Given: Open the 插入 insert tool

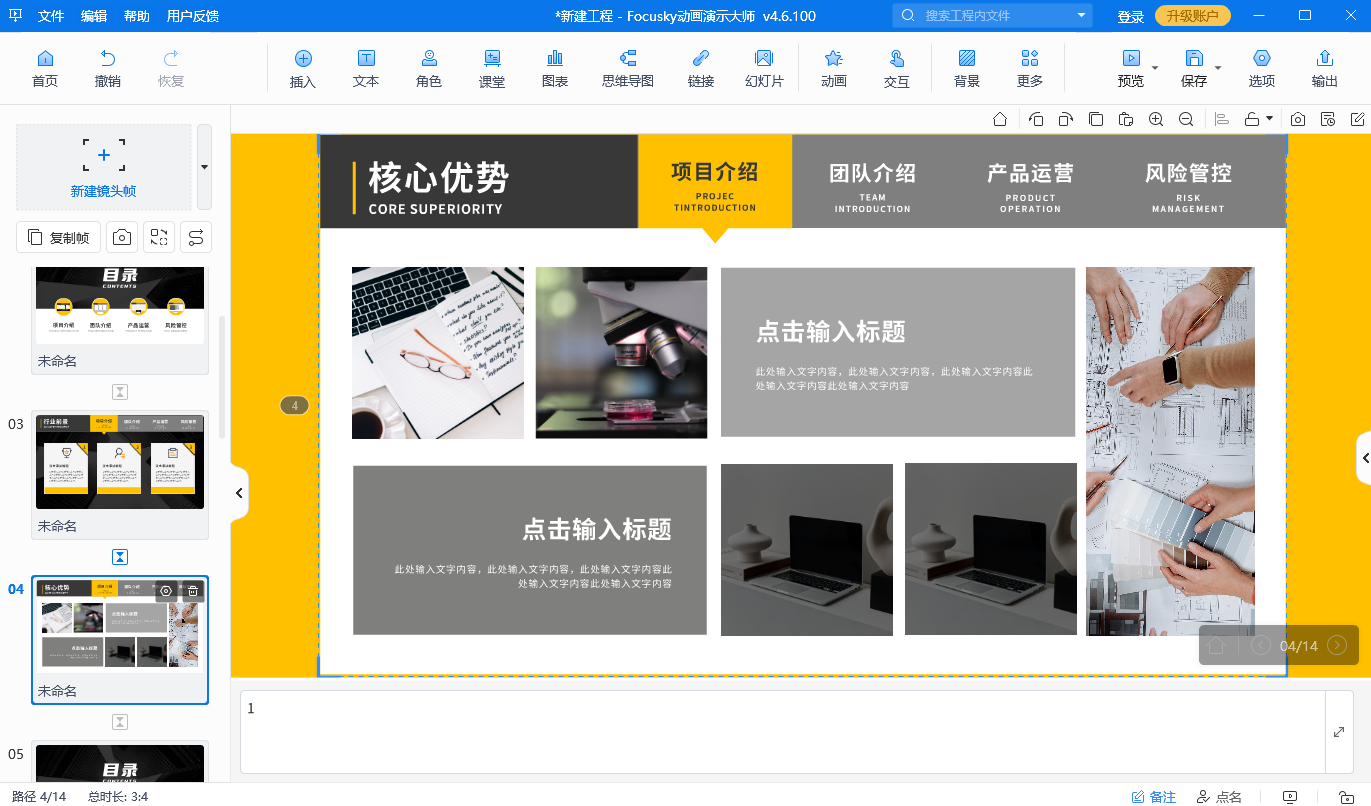Looking at the screenshot, I should (303, 68).
